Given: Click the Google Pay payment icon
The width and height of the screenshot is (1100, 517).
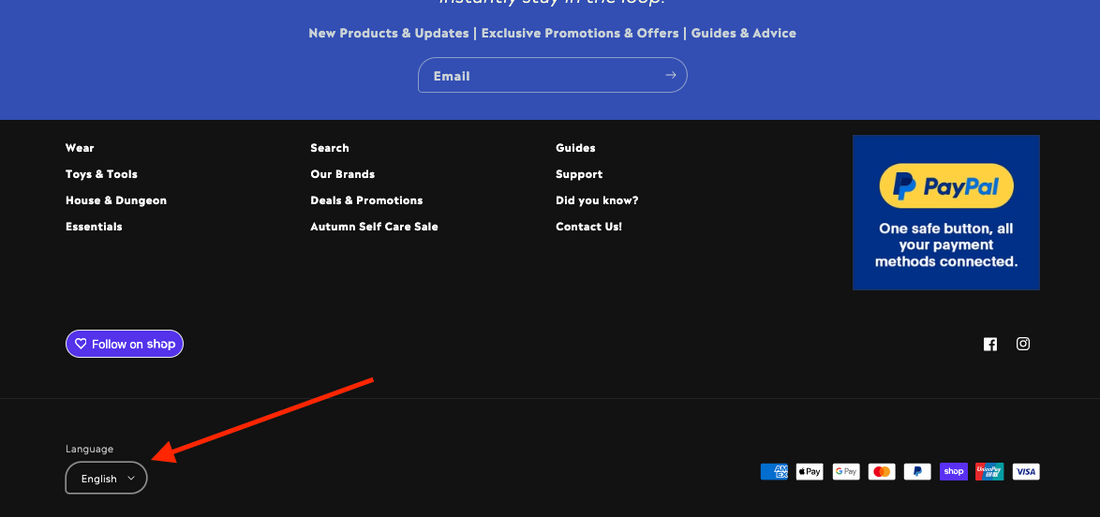Looking at the screenshot, I should 846,472.
